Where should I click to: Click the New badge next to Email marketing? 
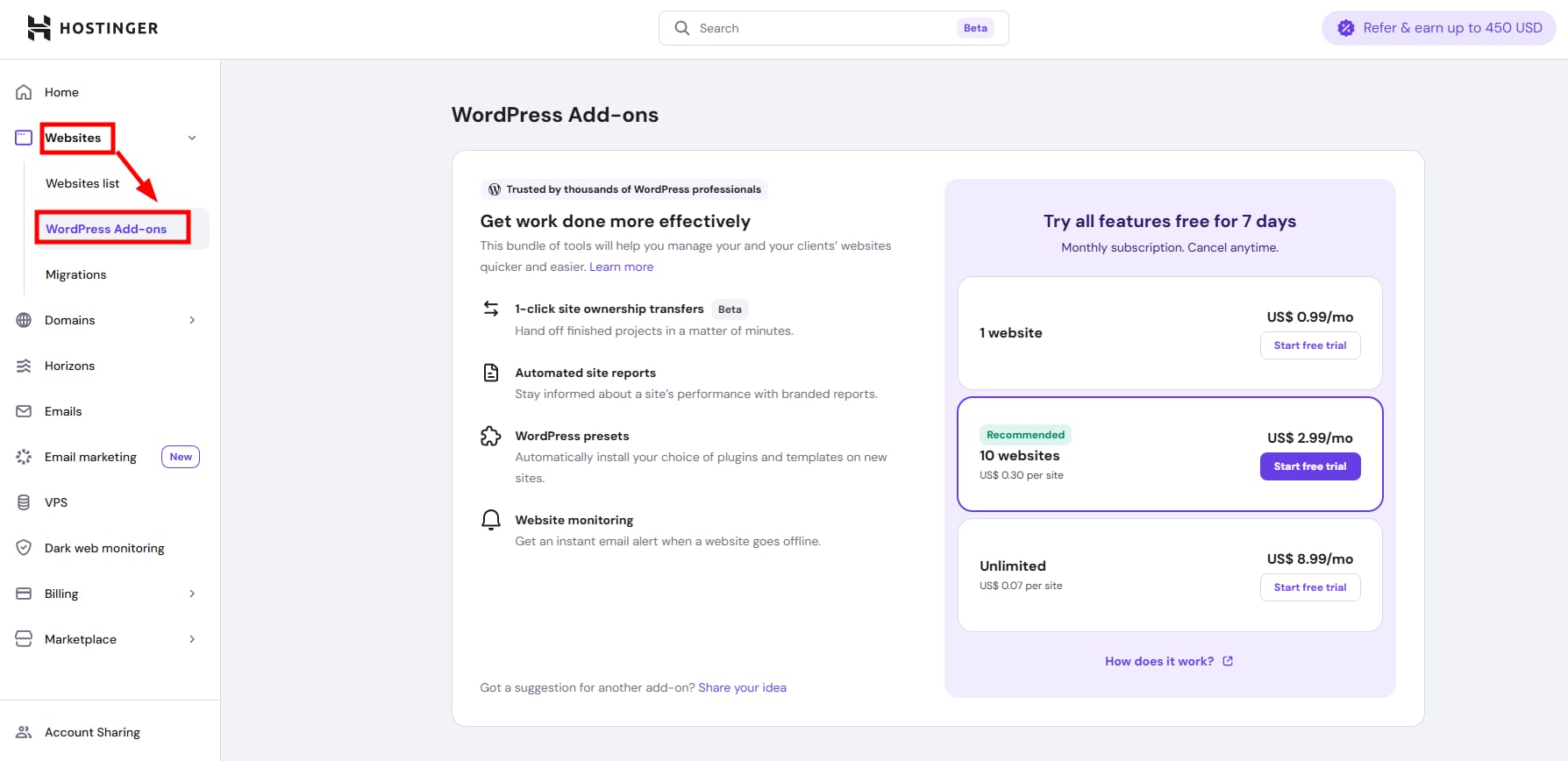181,457
